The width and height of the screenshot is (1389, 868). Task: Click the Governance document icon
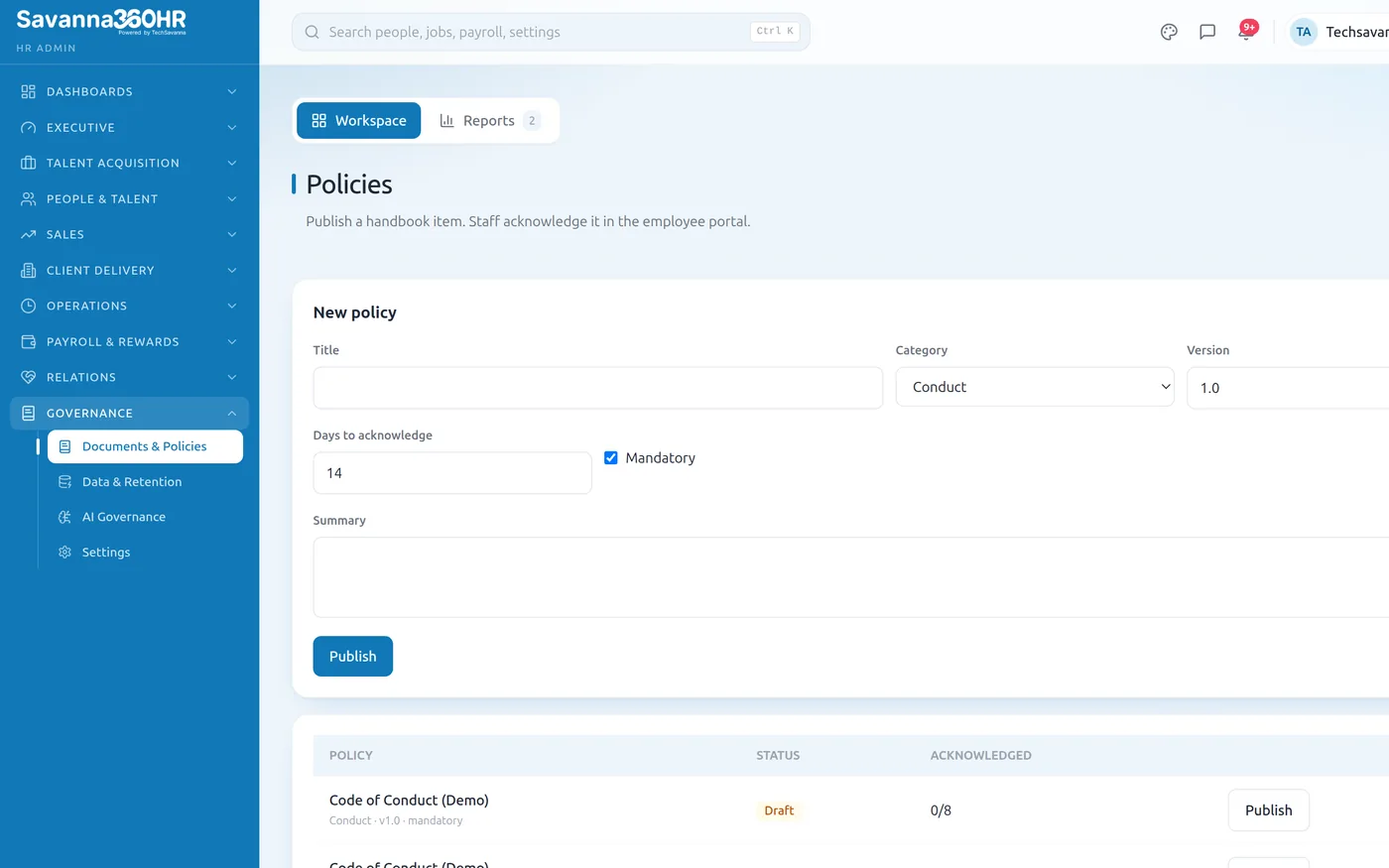(28, 413)
